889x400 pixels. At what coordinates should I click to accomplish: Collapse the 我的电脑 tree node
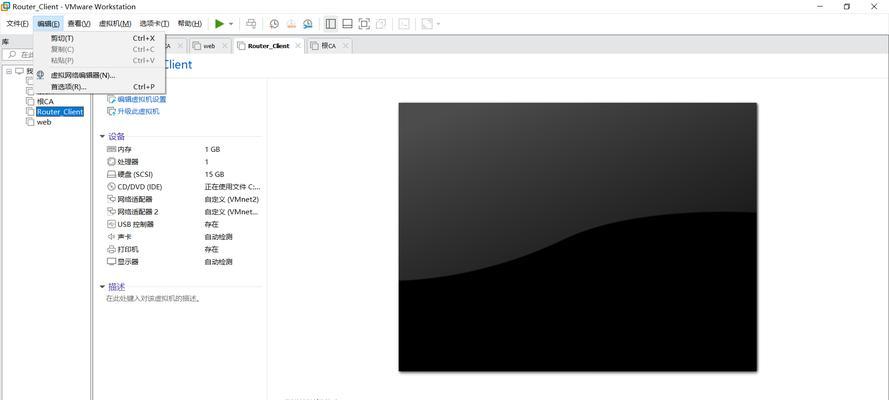[9, 71]
